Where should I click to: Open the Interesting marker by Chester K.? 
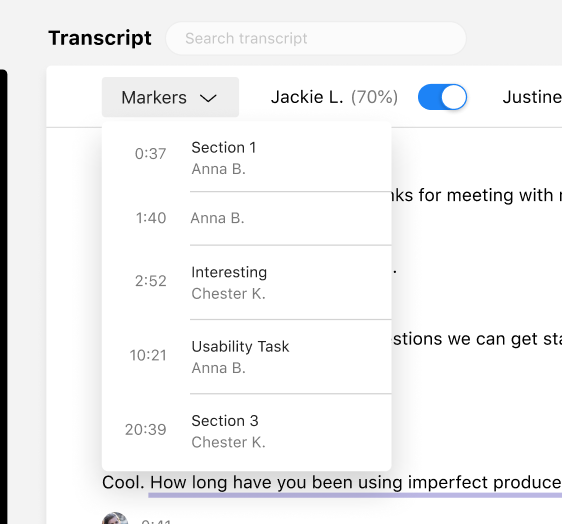click(x=247, y=282)
